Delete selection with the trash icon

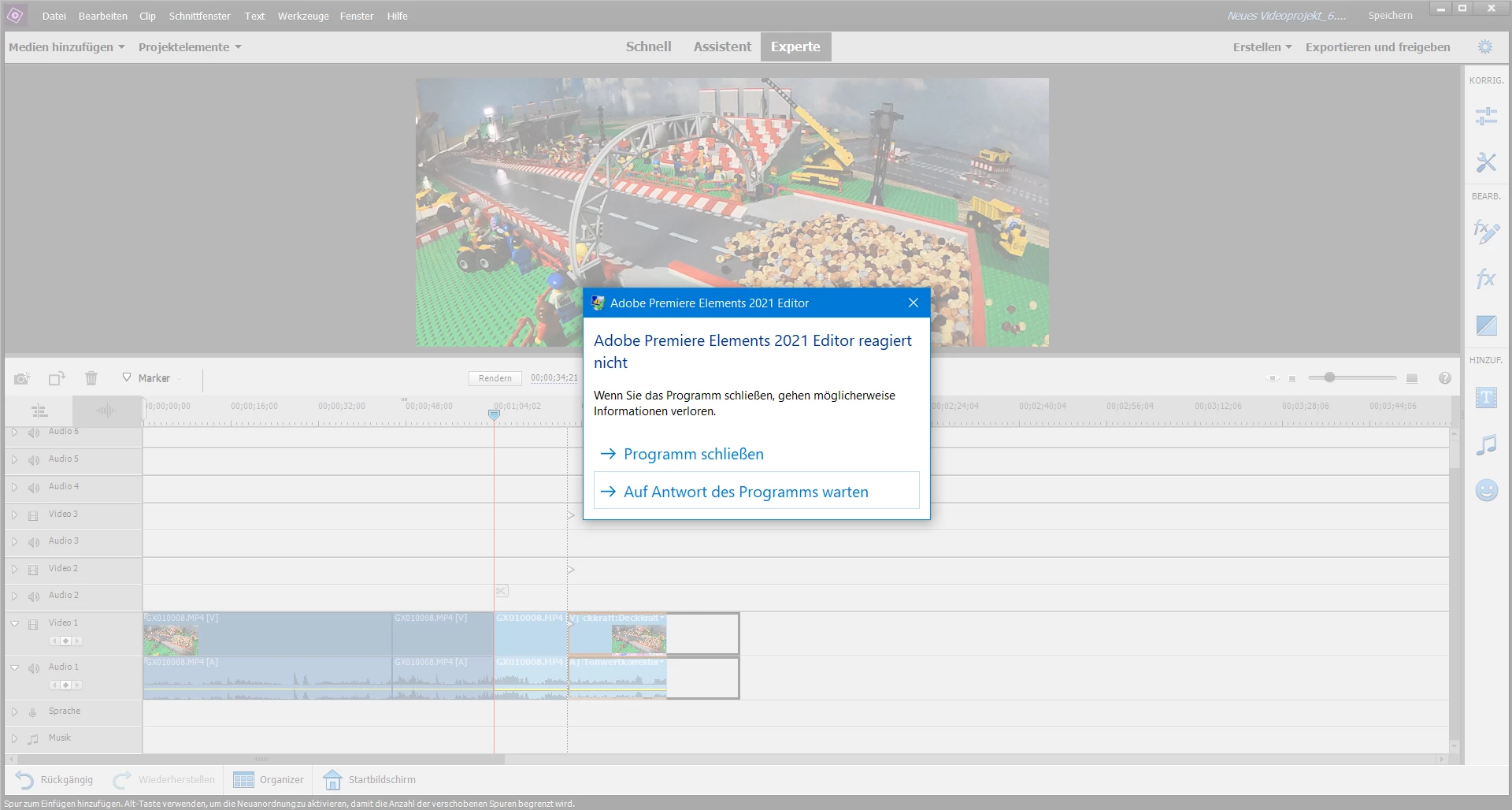(x=91, y=378)
